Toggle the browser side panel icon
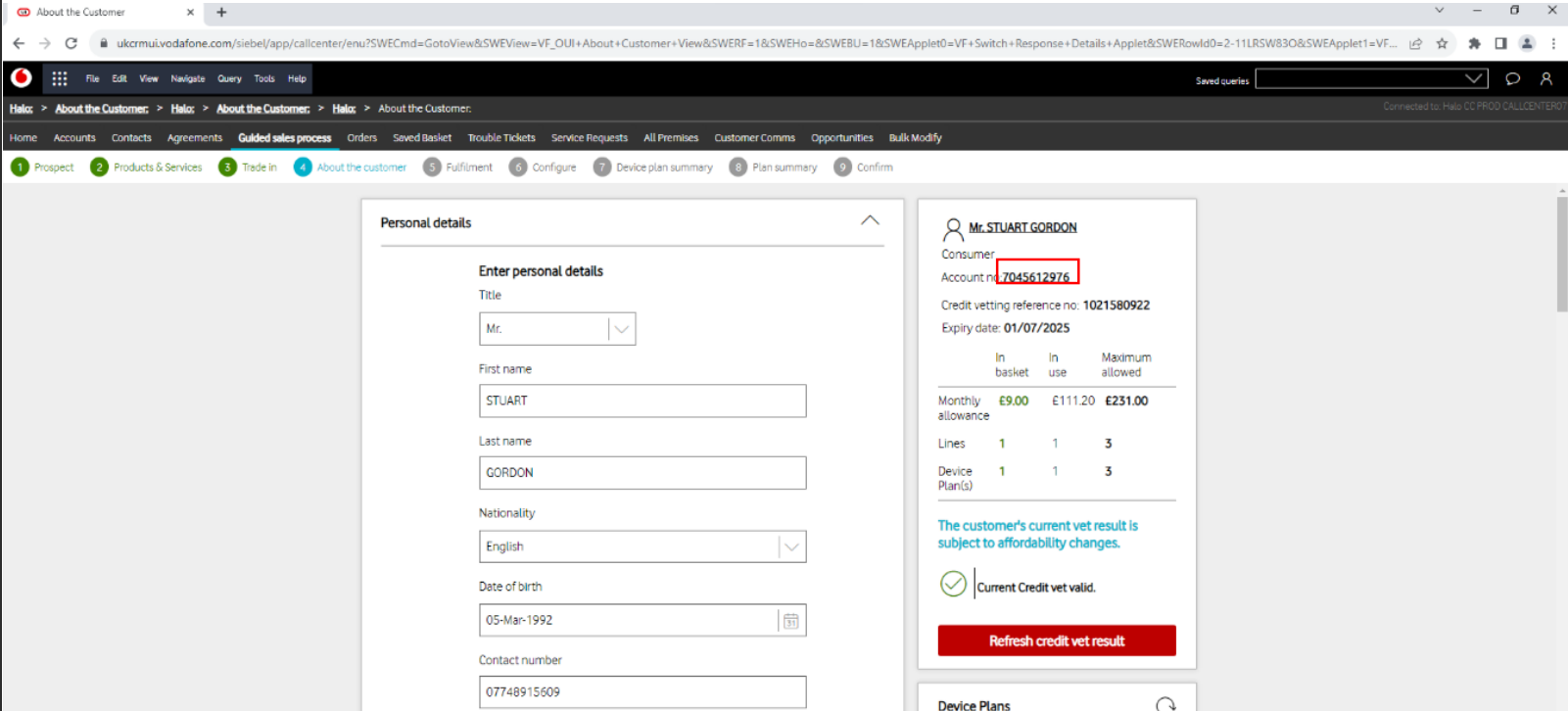1568x711 pixels. pos(1500,43)
